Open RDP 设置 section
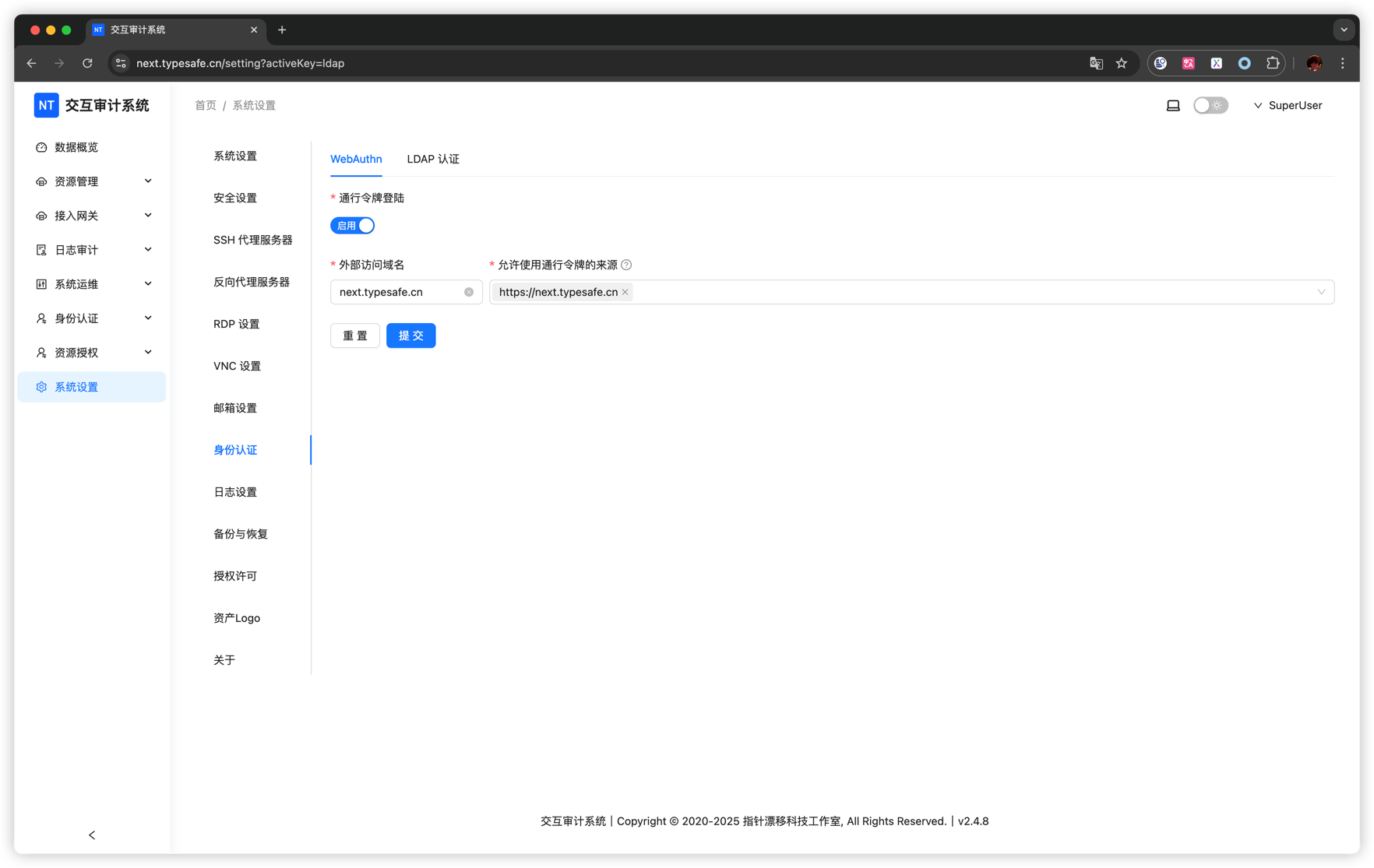Image resolution: width=1374 pixels, height=868 pixels. [237, 324]
